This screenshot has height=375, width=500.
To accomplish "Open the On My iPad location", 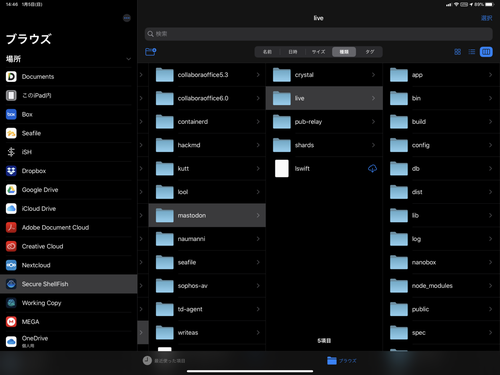I will pyautogui.click(x=68, y=96).
